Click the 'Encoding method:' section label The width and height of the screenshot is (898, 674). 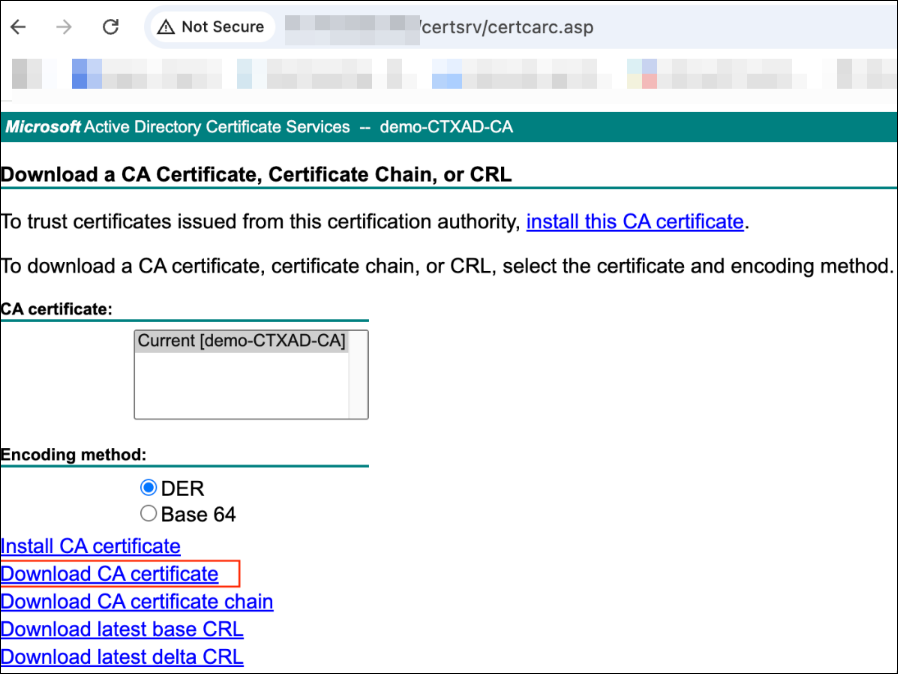click(x=74, y=454)
